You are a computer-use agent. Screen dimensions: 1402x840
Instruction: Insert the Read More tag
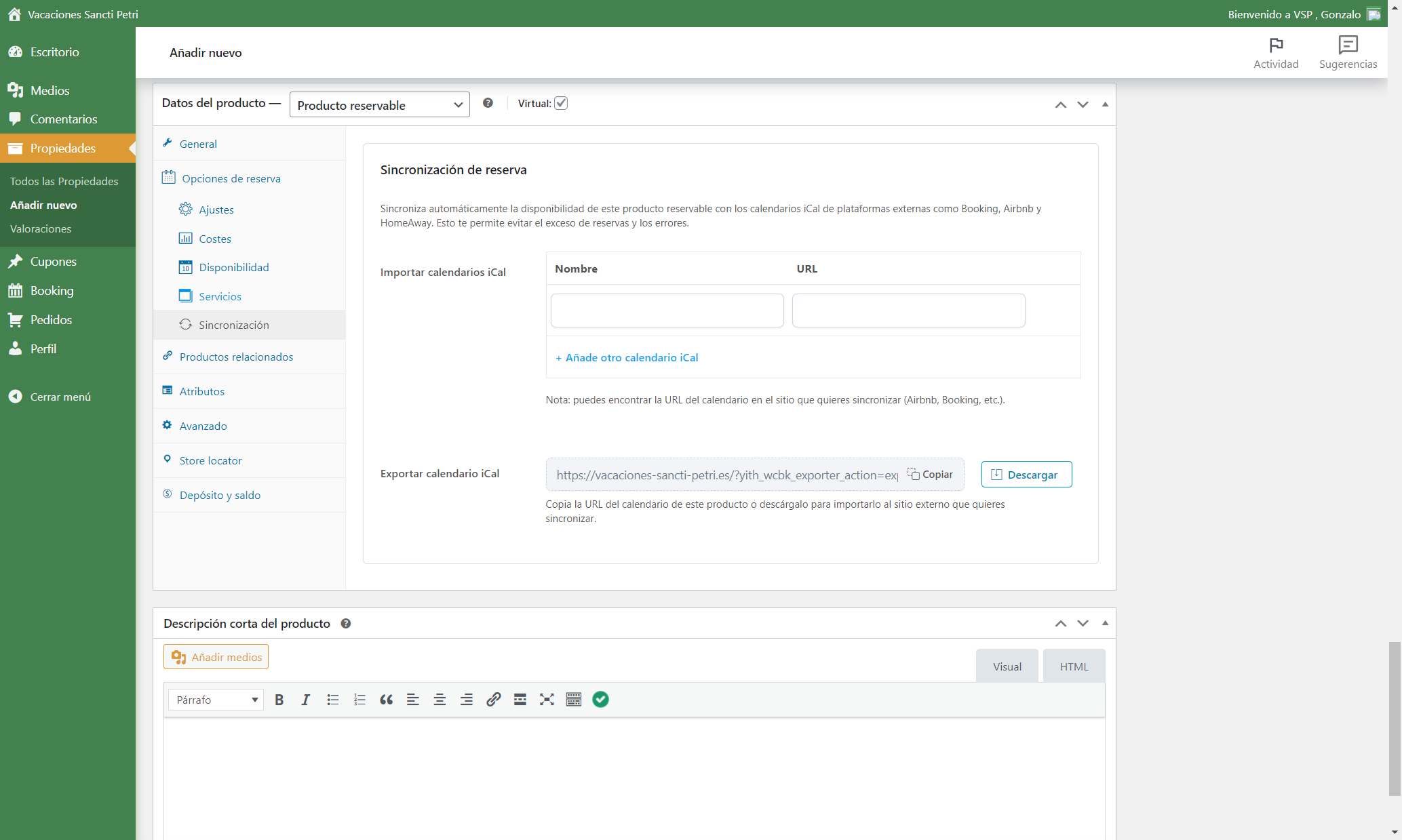pyautogui.click(x=520, y=700)
